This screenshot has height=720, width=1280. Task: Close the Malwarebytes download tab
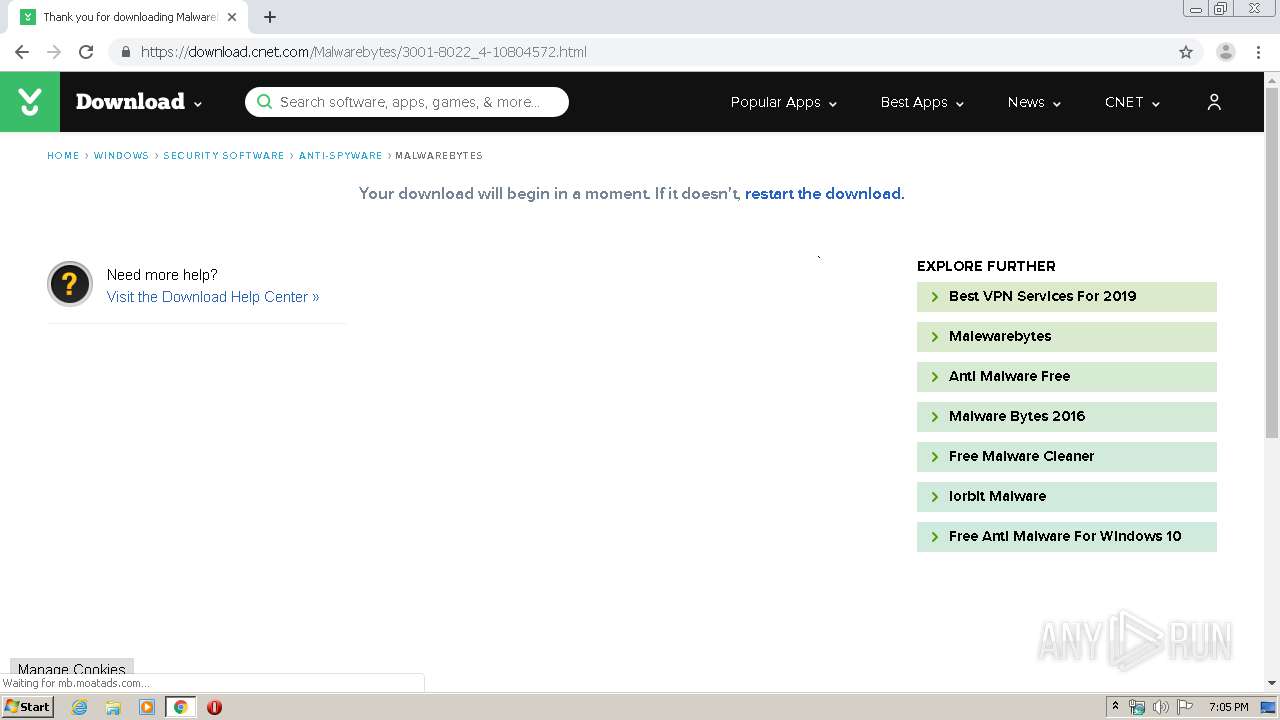point(232,17)
